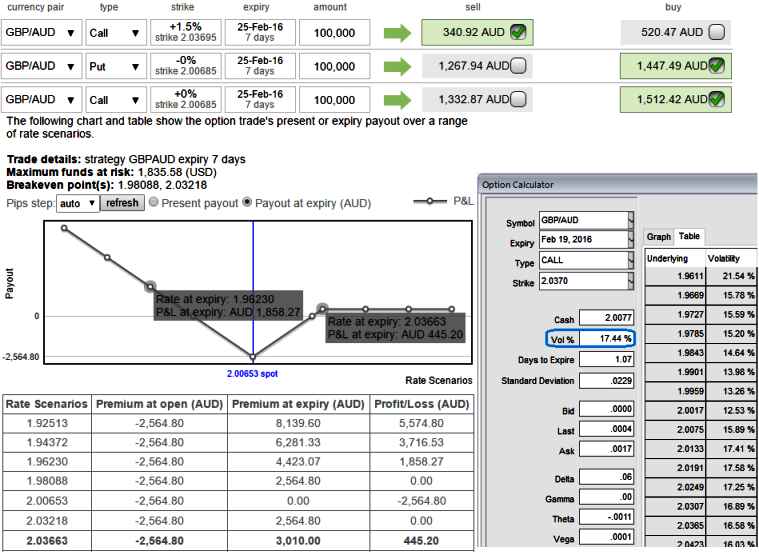Uncheck the 1,512.42 AUD buy checkbox
The image size is (759, 555).
click(716, 99)
